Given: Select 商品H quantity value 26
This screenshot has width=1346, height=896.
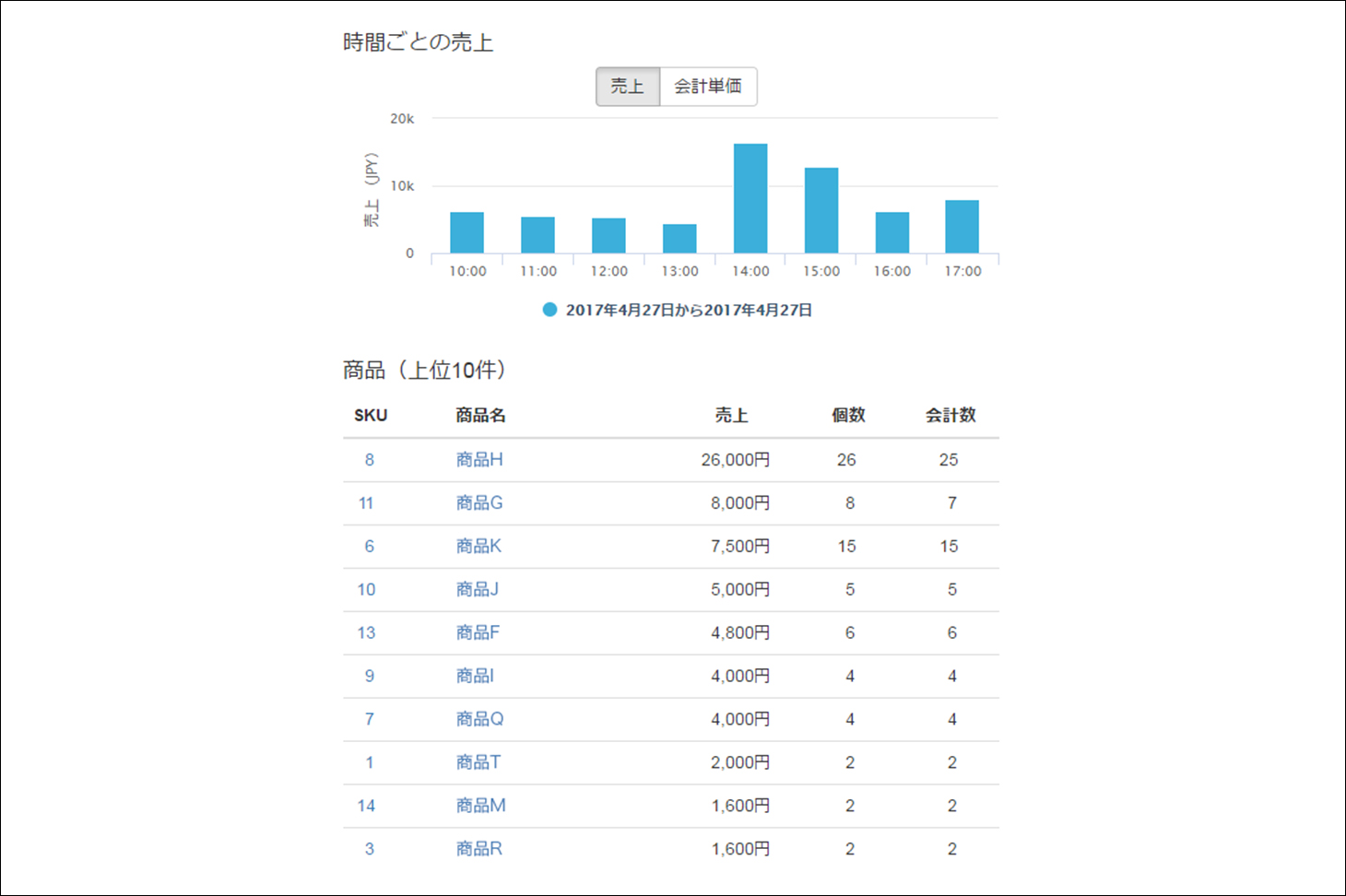Looking at the screenshot, I should coord(846,460).
